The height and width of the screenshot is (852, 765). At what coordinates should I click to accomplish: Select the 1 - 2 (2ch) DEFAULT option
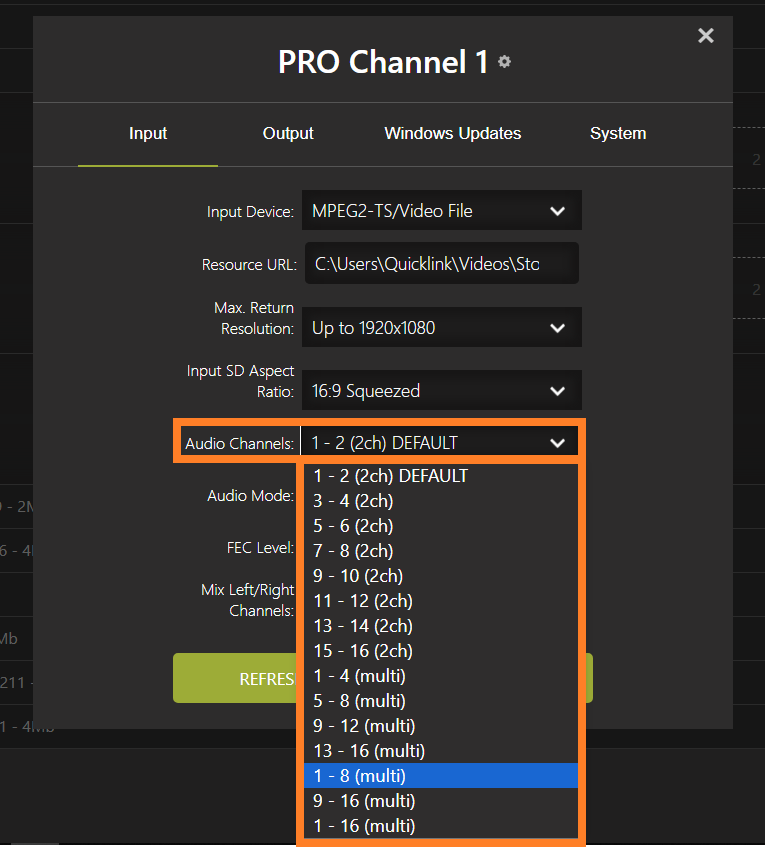coord(390,475)
